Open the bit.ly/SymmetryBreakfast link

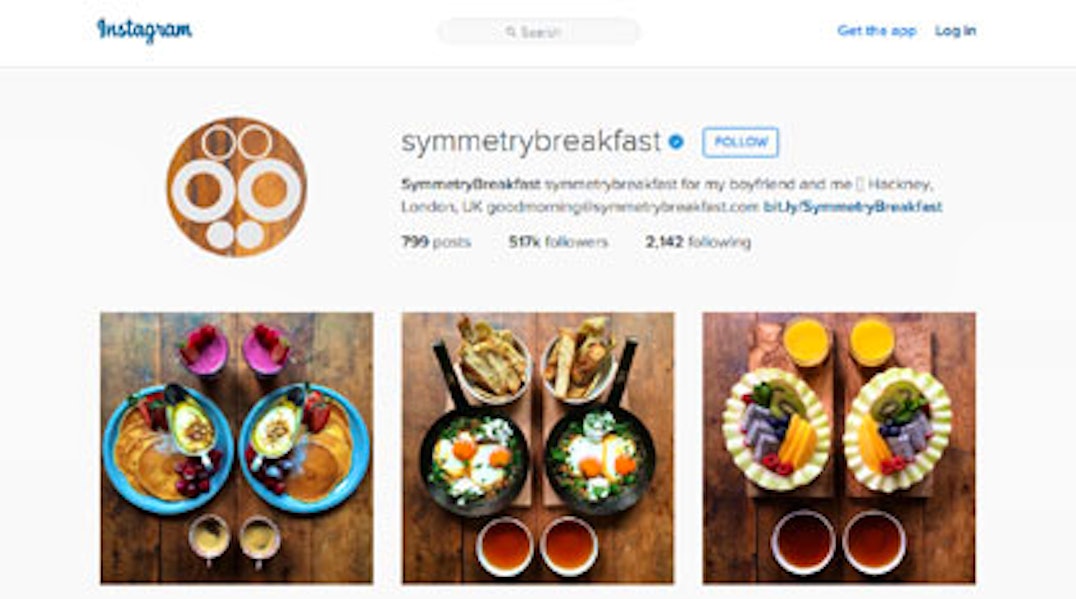[x=852, y=207]
